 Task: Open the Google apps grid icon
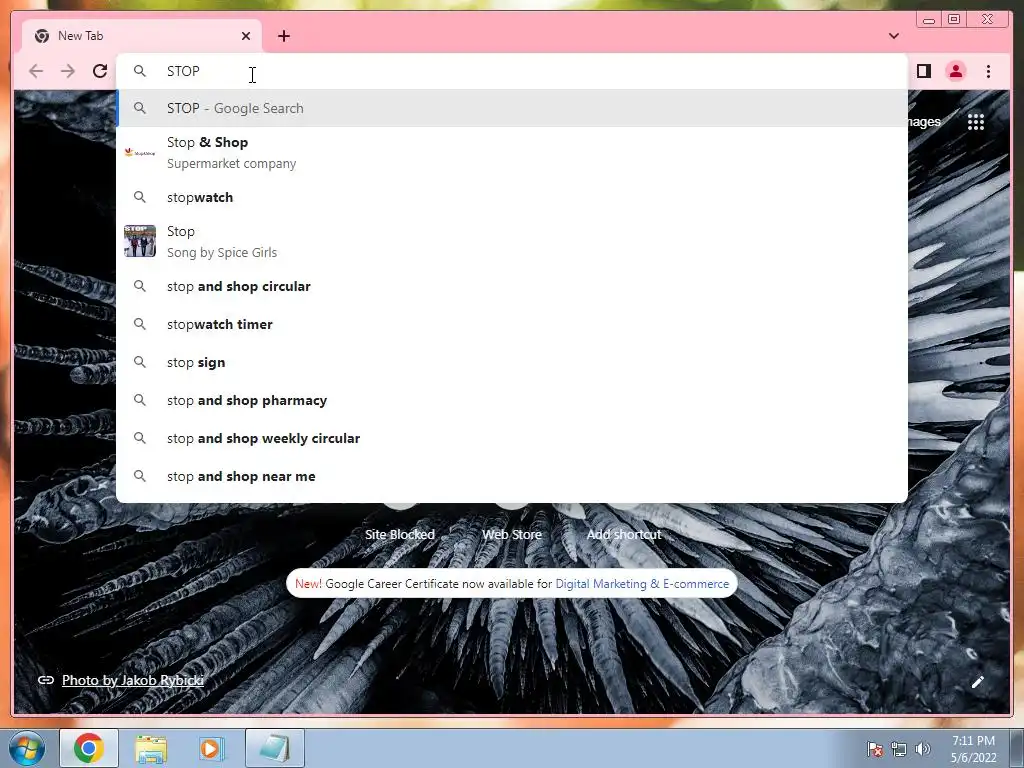[976, 121]
